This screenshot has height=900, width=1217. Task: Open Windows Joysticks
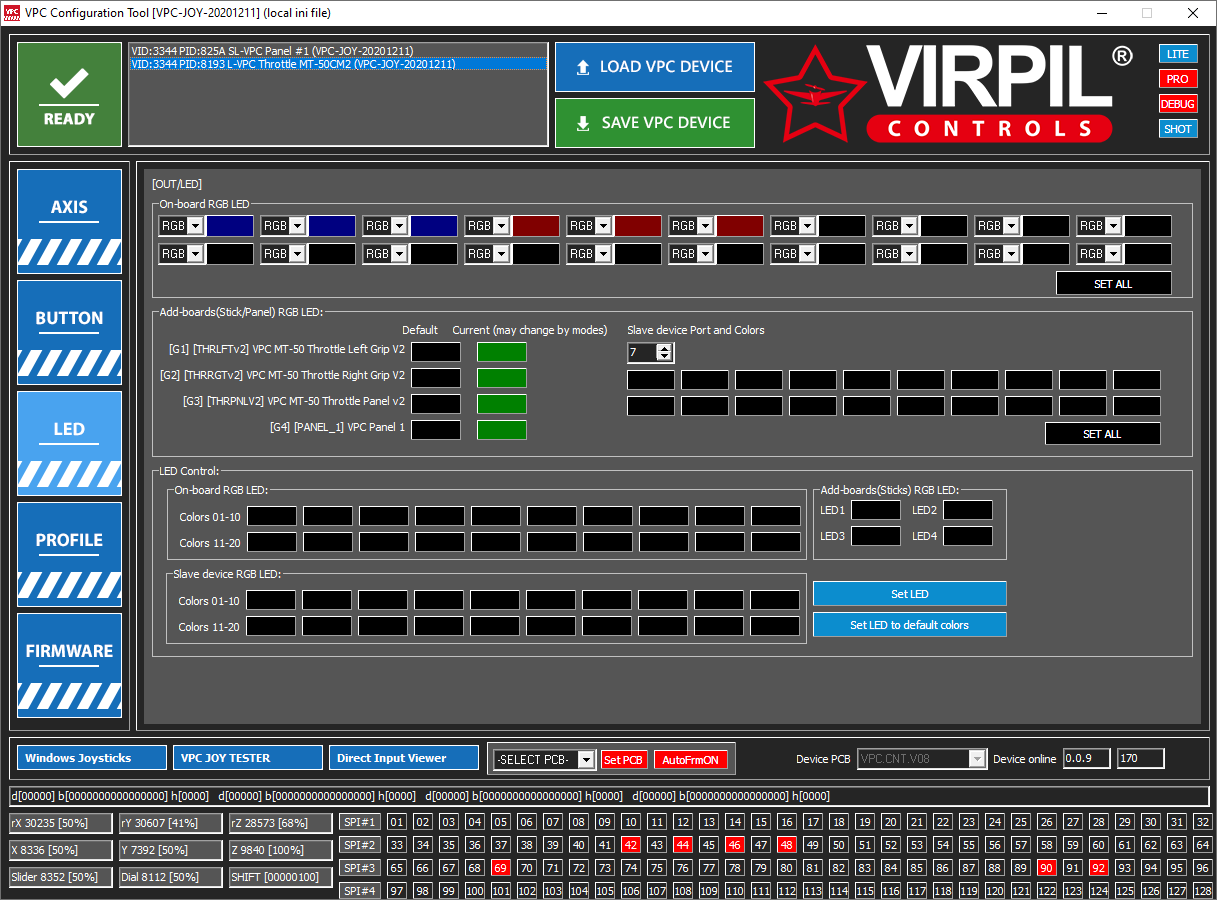point(92,758)
